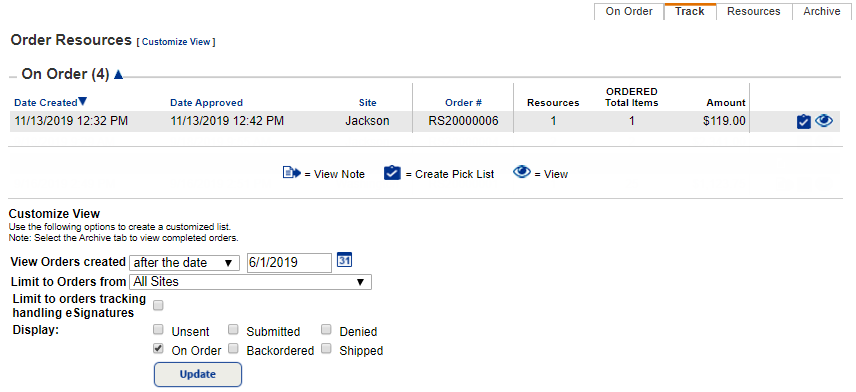Click the View eye legend icon
This screenshot has height=392, width=856.
522,173
